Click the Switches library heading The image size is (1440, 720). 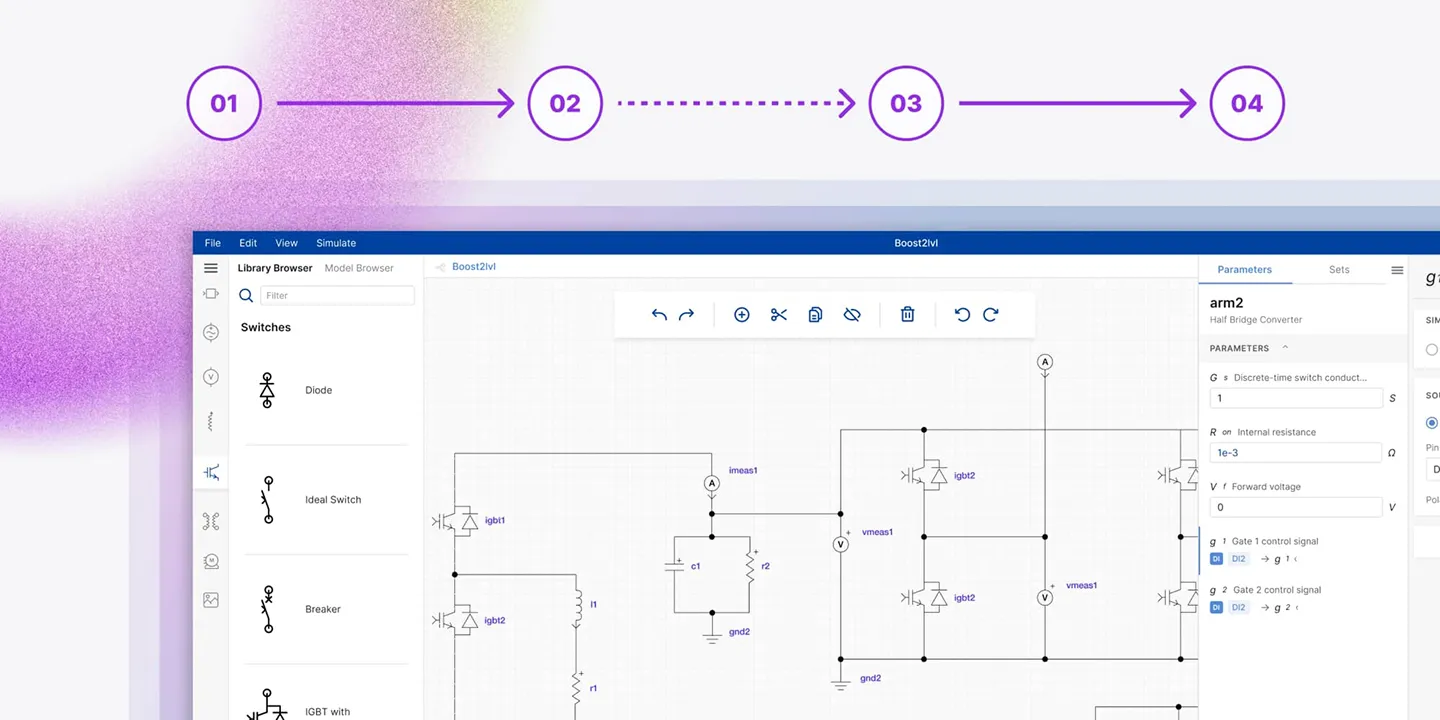tap(266, 327)
